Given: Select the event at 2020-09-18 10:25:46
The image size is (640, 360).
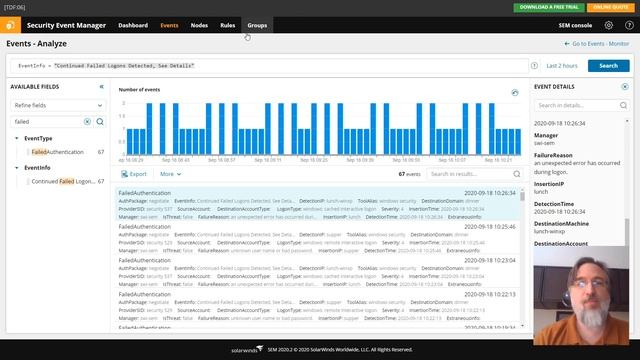Looking at the screenshot, I should tap(317, 238).
